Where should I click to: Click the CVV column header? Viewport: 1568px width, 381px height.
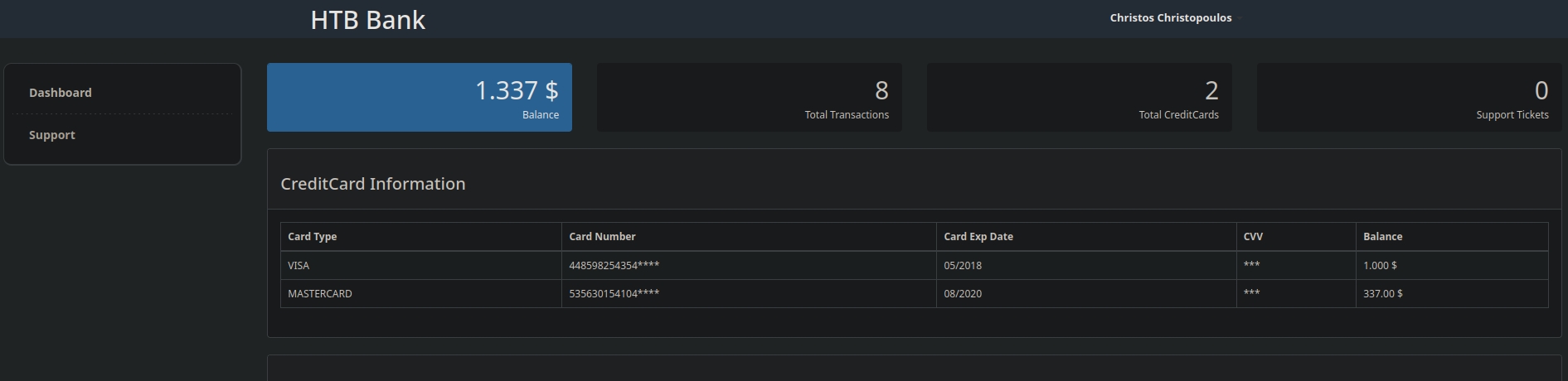(1253, 237)
